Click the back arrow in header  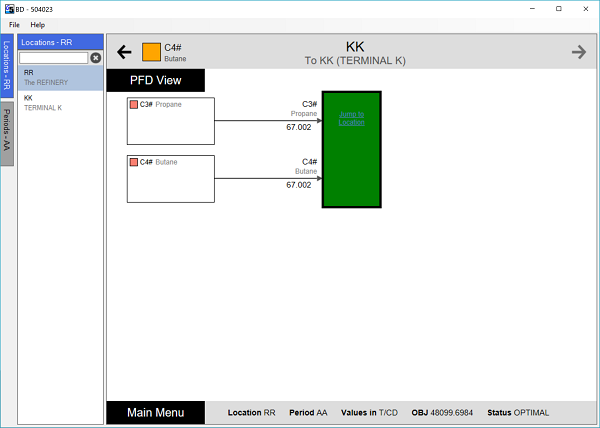coord(125,52)
